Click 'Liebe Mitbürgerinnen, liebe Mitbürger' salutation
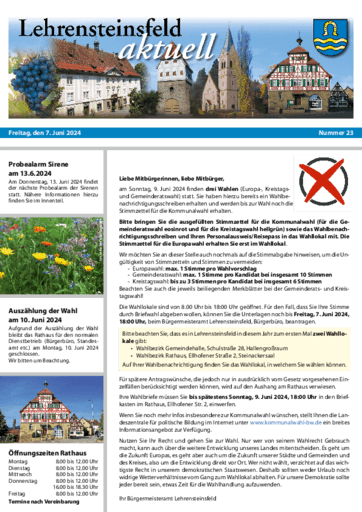The image size is (362, 512). (172, 179)
